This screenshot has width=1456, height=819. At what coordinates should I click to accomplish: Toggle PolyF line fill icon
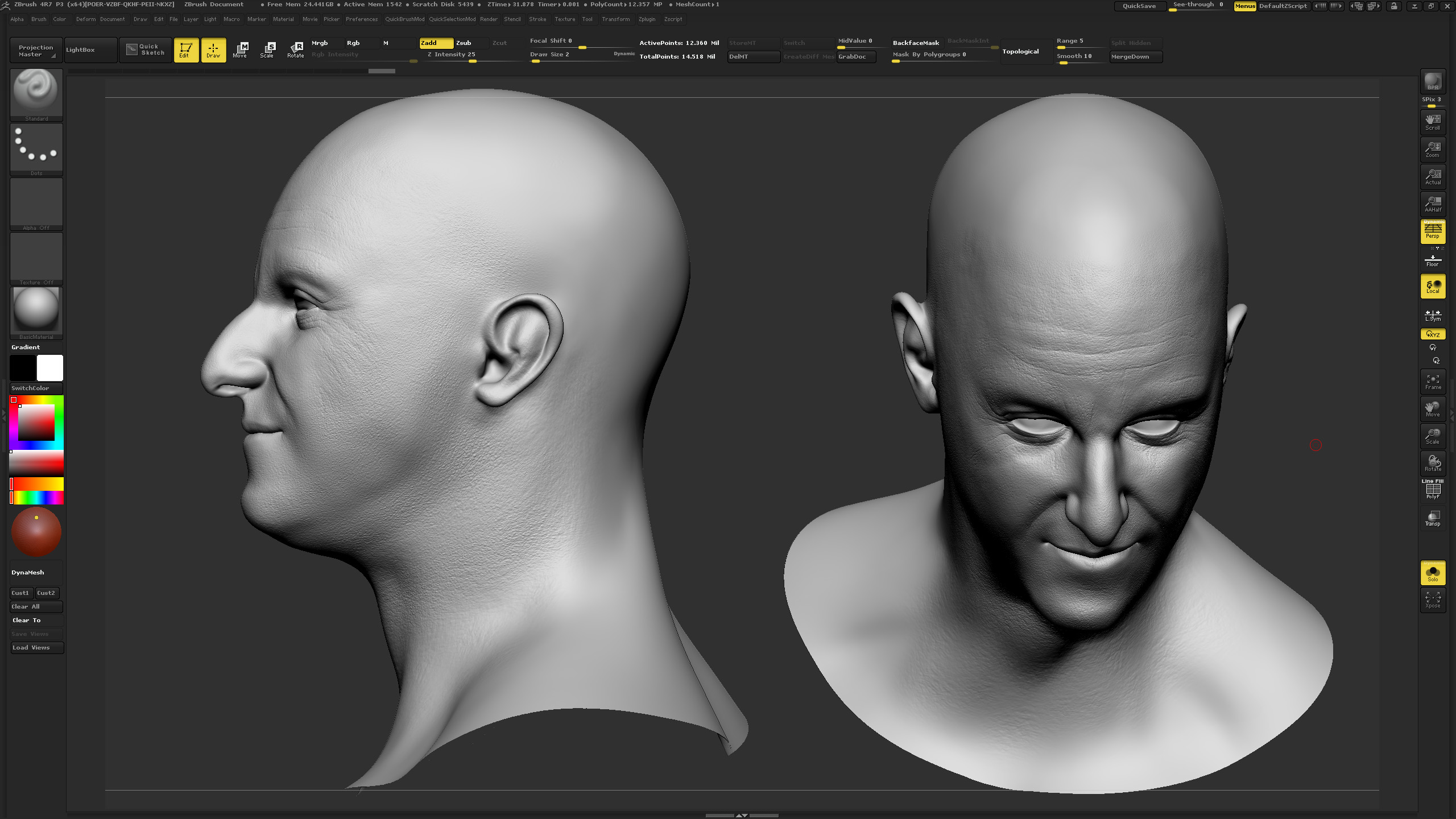(x=1433, y=489)
